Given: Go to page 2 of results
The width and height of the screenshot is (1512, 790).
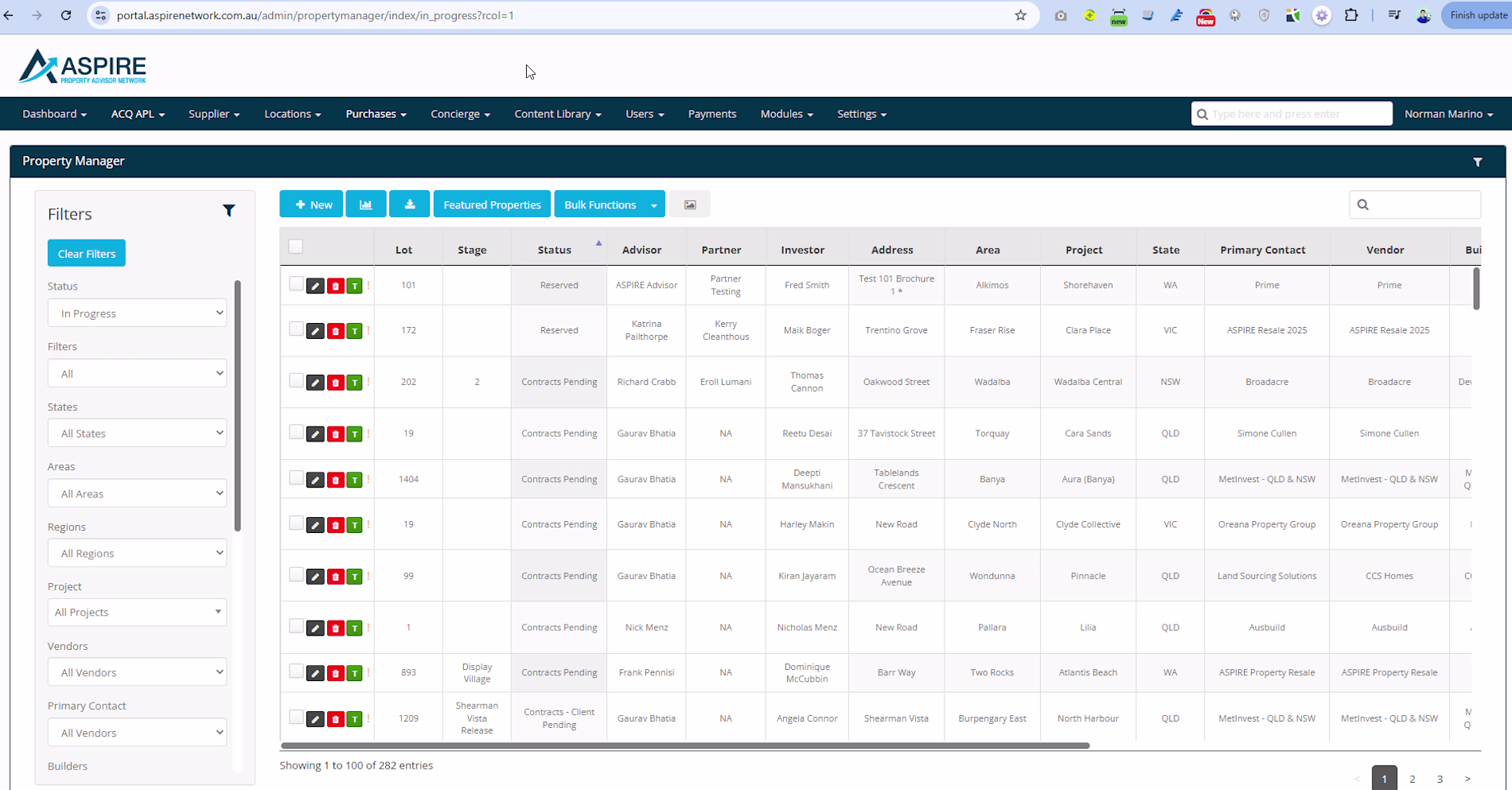Looking at the screenshot, I should click(1413, 779).
